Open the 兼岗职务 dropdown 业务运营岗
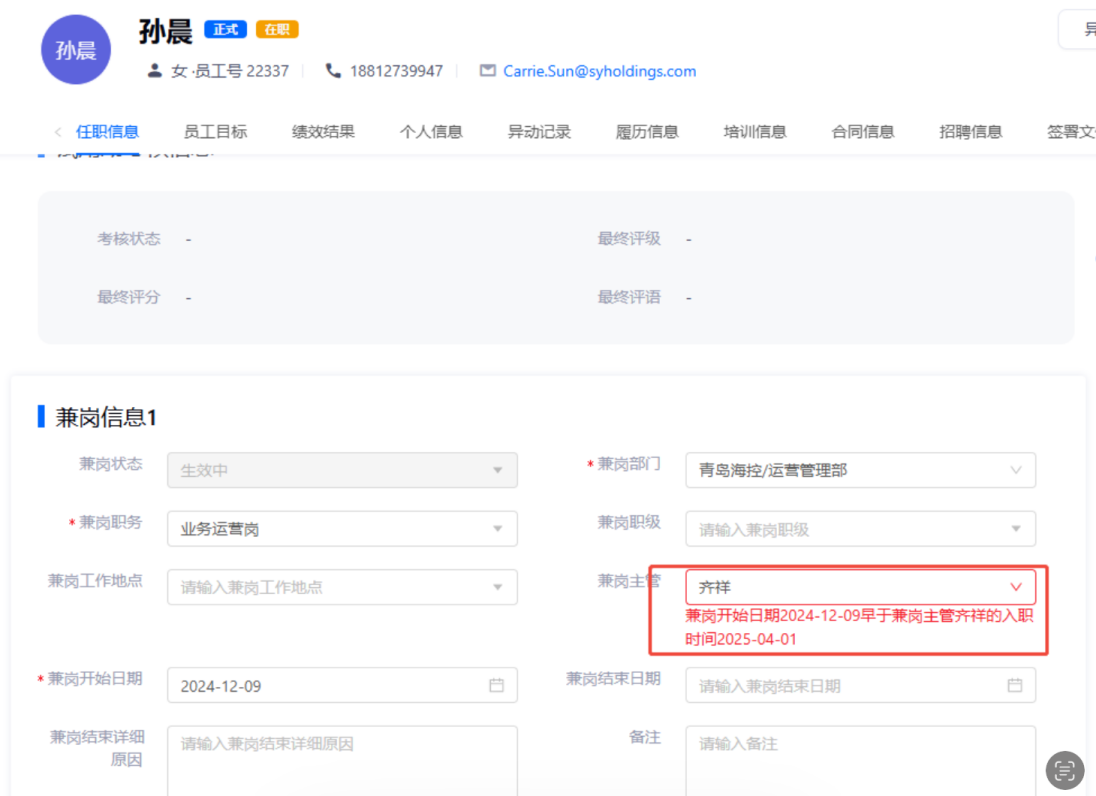Screen dimensions: 1096x796 pyautogui.click(x=342, y=529)
